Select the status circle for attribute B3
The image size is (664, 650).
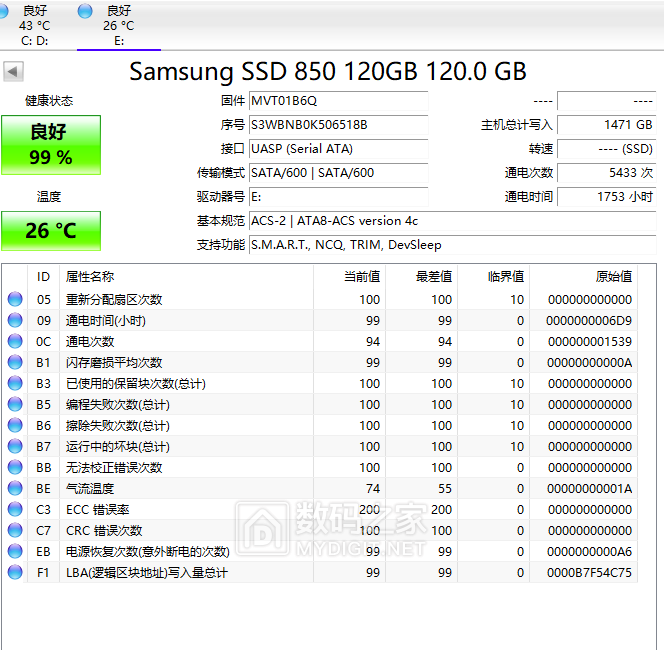pos(15,383)
